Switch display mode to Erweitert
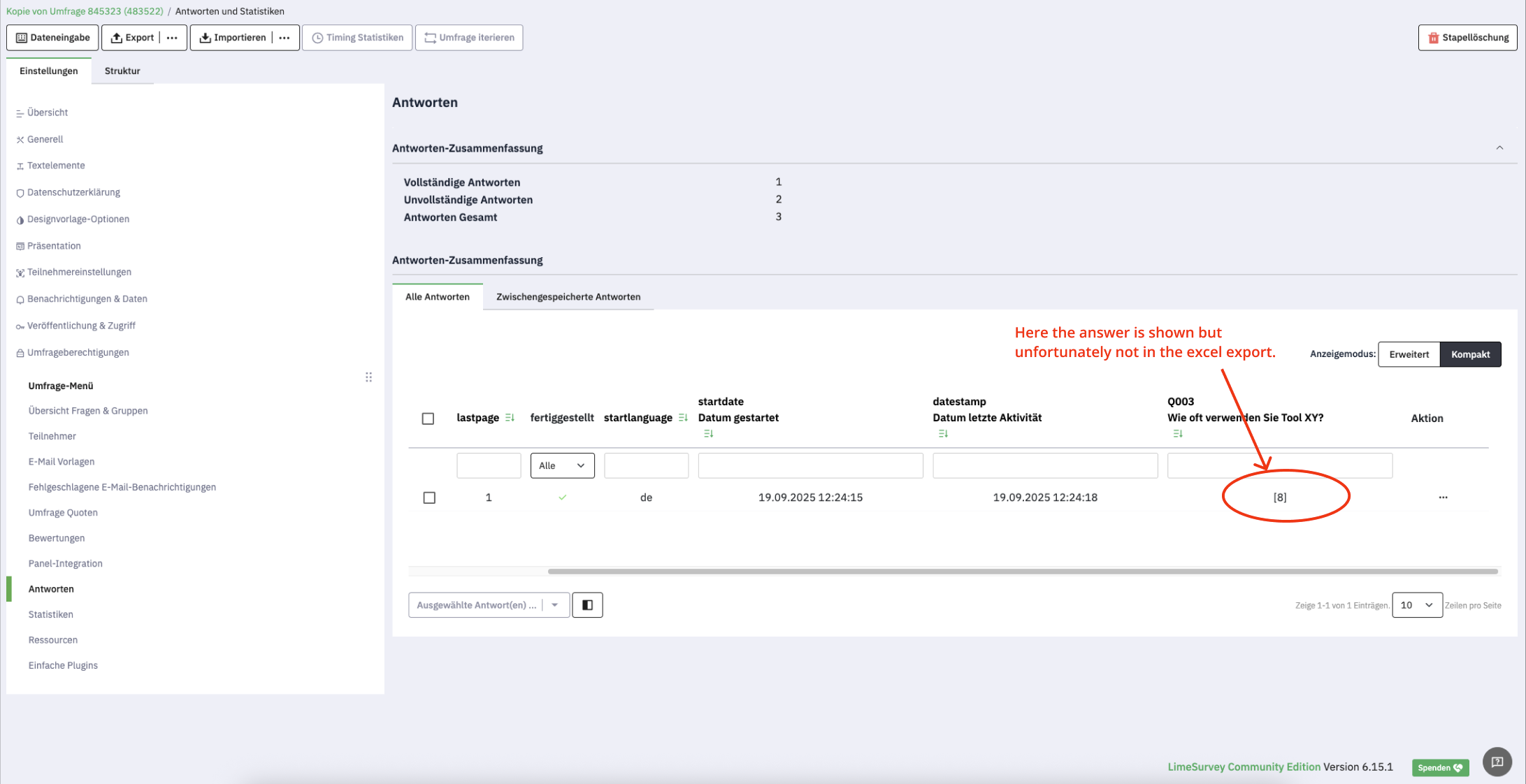This screenshot has height=784, width=1526. (x=1409, y=354)
